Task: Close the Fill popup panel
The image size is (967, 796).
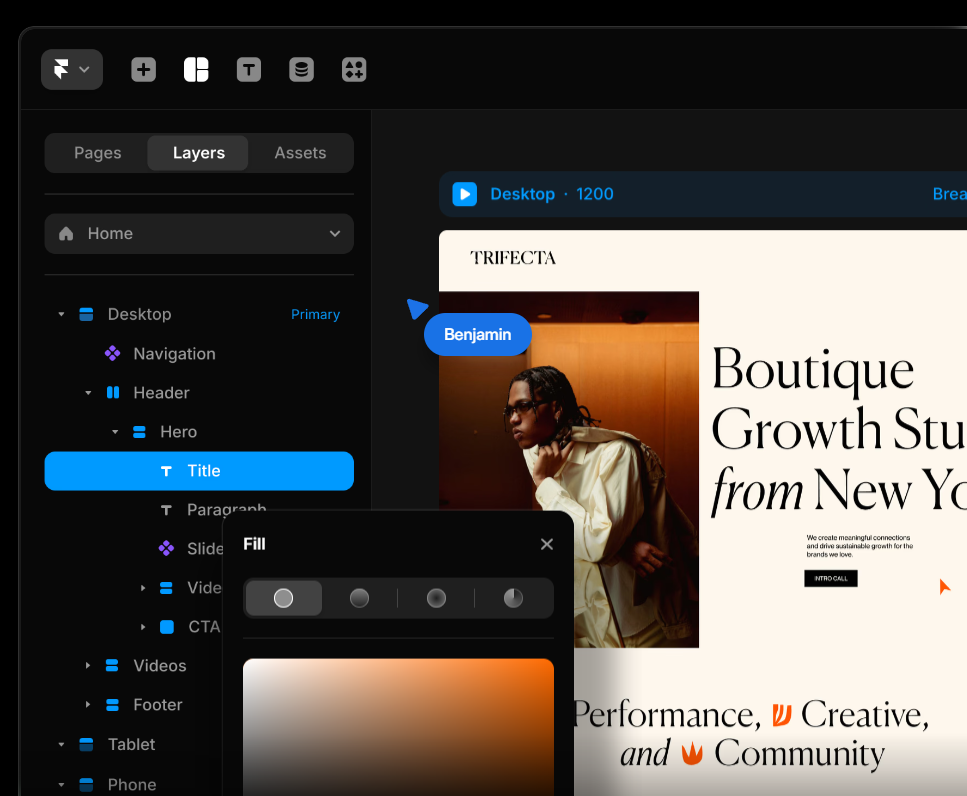Action: [546, 544]
